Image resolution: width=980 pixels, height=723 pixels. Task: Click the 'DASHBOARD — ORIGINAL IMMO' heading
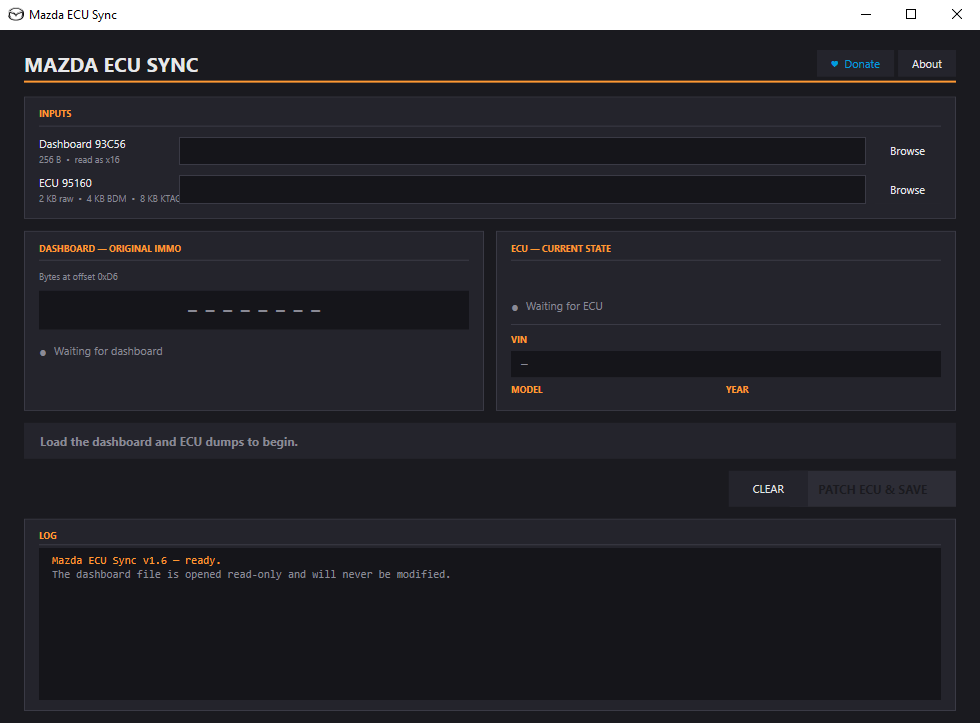(110, 249)
